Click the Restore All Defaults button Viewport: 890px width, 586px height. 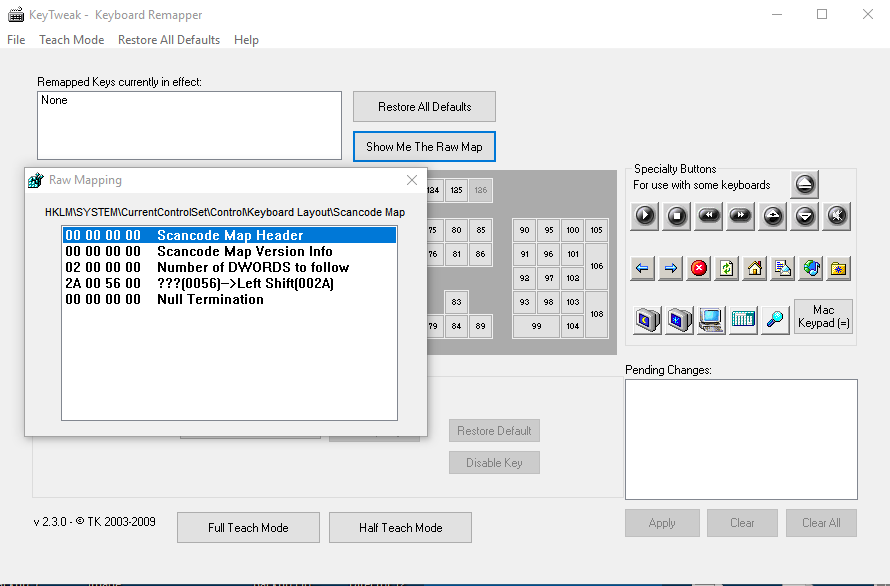(425, 107)
